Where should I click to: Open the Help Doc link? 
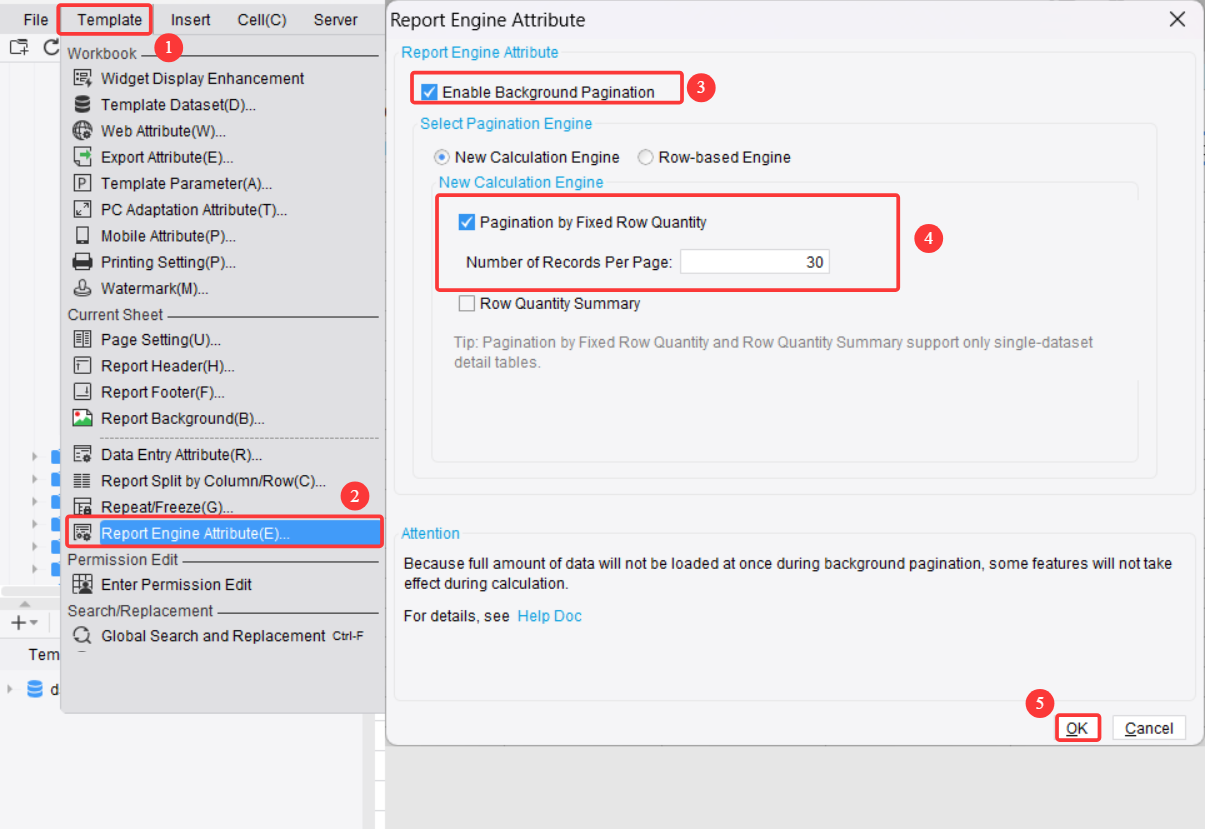pyautogui.click(x=549, y=616)
